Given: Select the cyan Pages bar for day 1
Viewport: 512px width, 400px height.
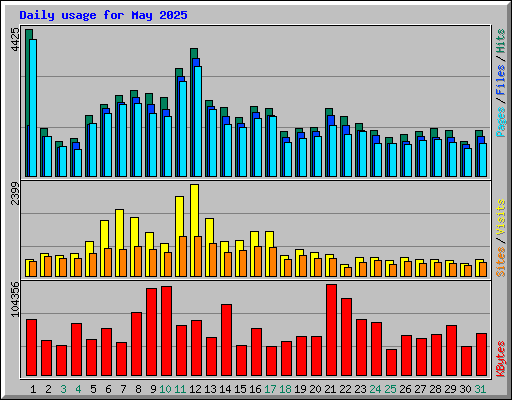Looking at the screenshot, I should [33, 108].
